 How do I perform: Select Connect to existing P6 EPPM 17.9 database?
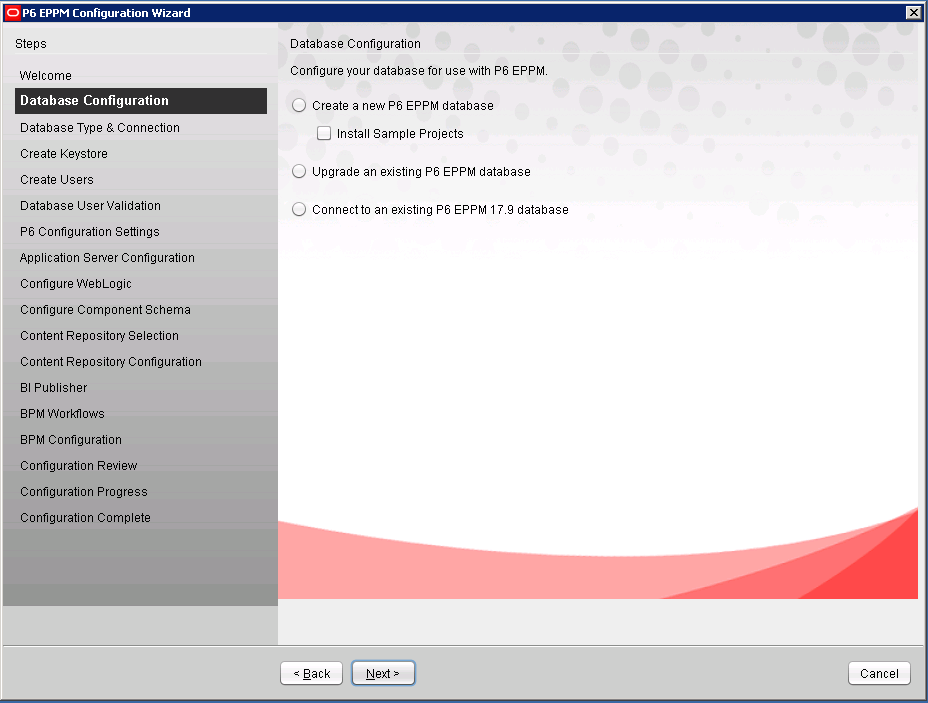tap(299, 210)
